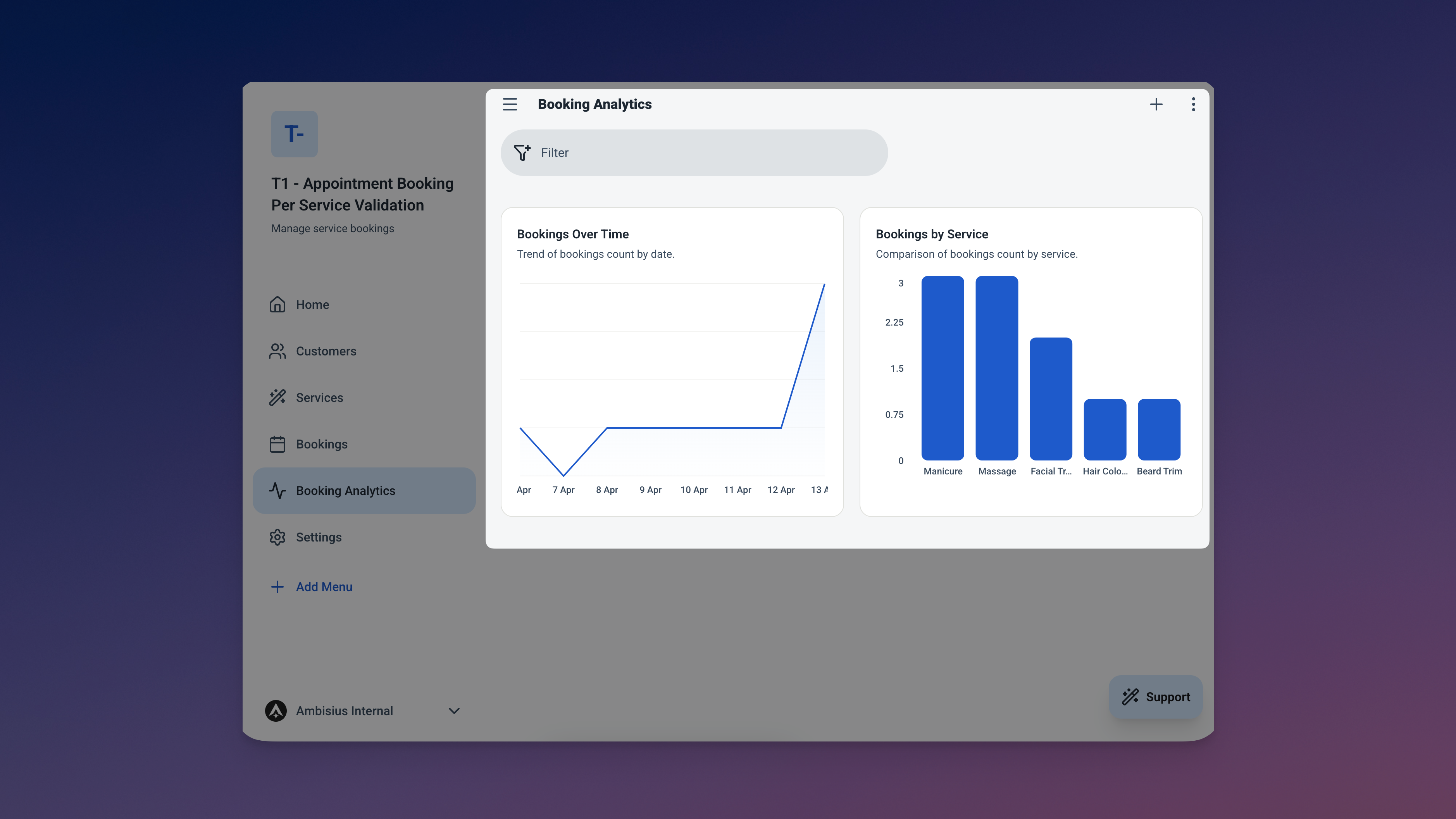Image resolution: width=1456 pixels, height=819 pixels.
Task: Click the Bookings calendar icon
Action: [277, 444]
